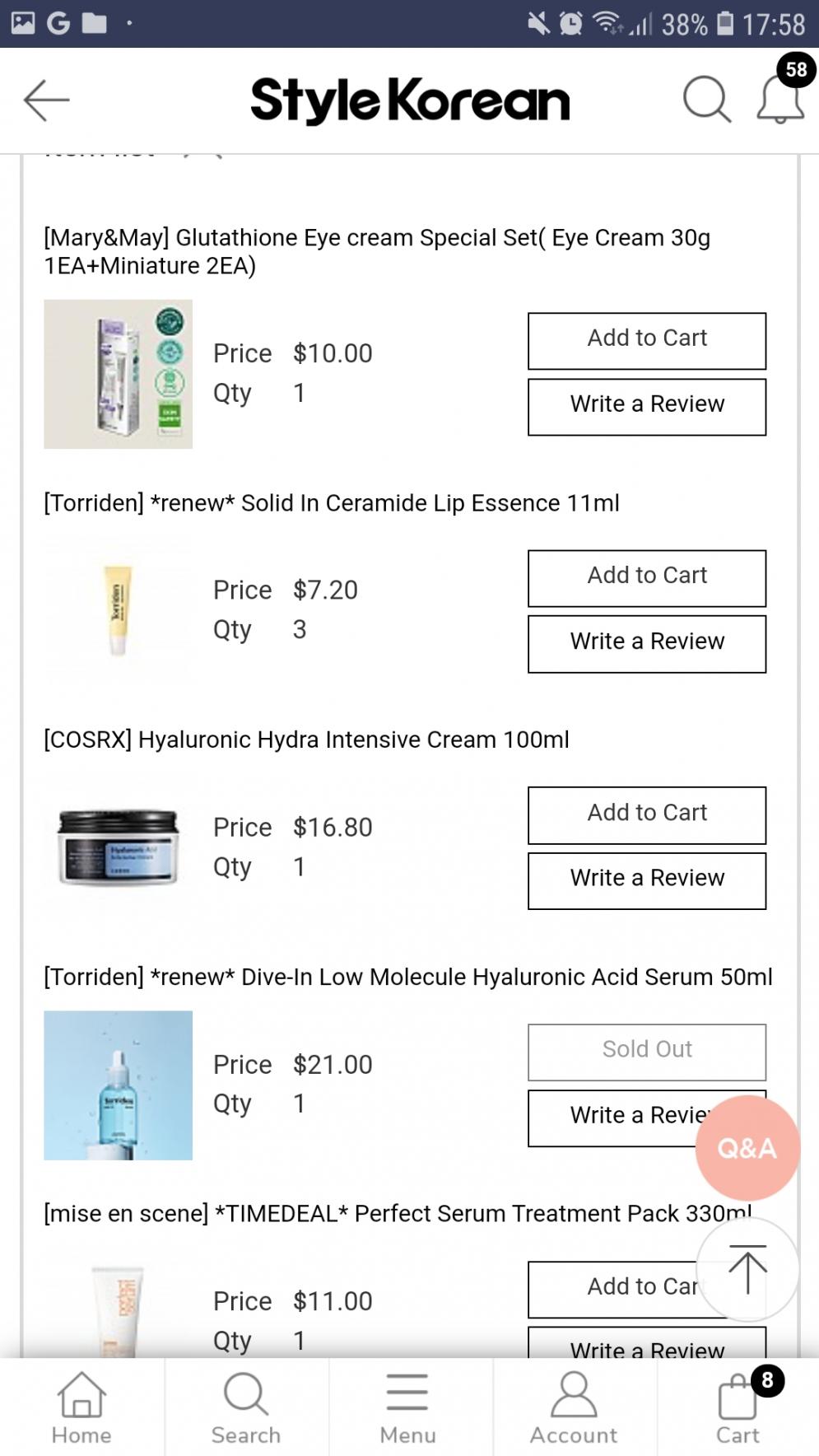Open the Account profile icon
Image resolution: width=819 pixels, height=1456 pixels.
pos(573,1407)
